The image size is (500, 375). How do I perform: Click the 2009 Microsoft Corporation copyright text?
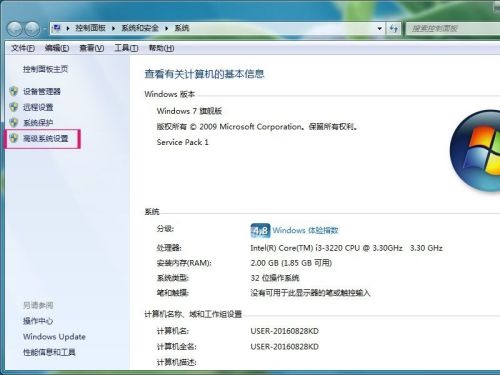coord(257,127)
